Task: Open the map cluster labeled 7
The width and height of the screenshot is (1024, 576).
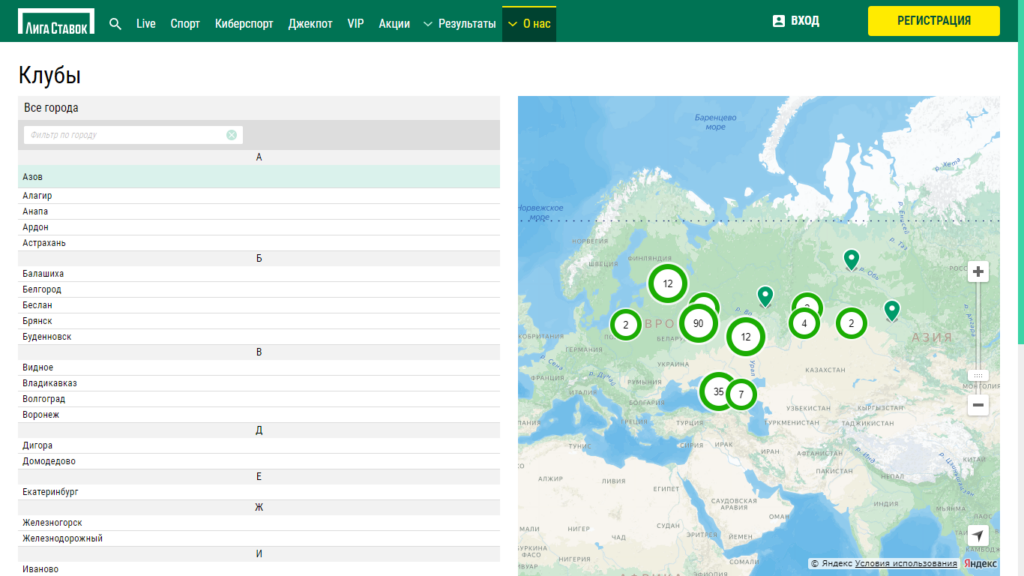Action: click(x=741, y=394)
